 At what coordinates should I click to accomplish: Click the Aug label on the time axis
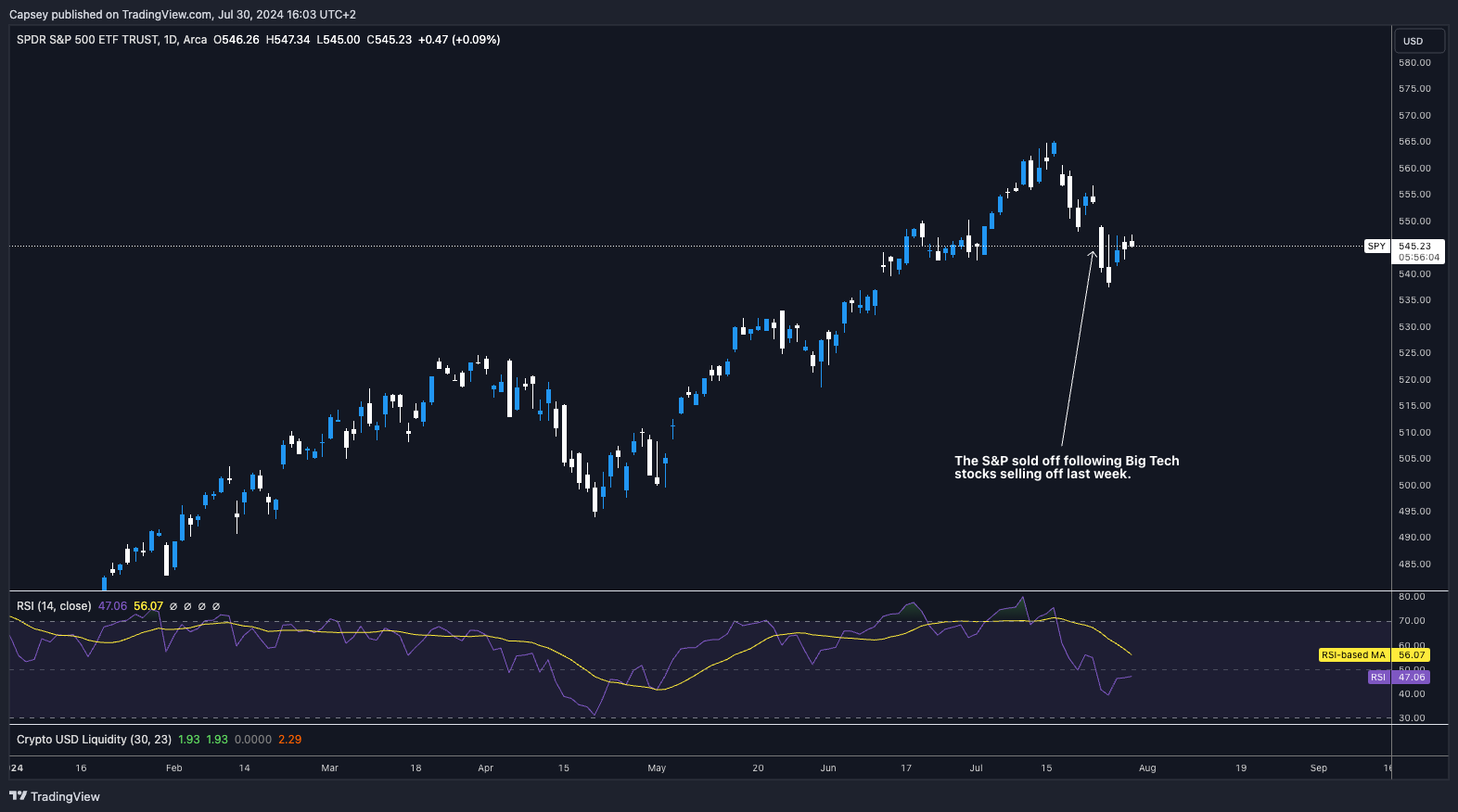click(x=1147, y=768)
